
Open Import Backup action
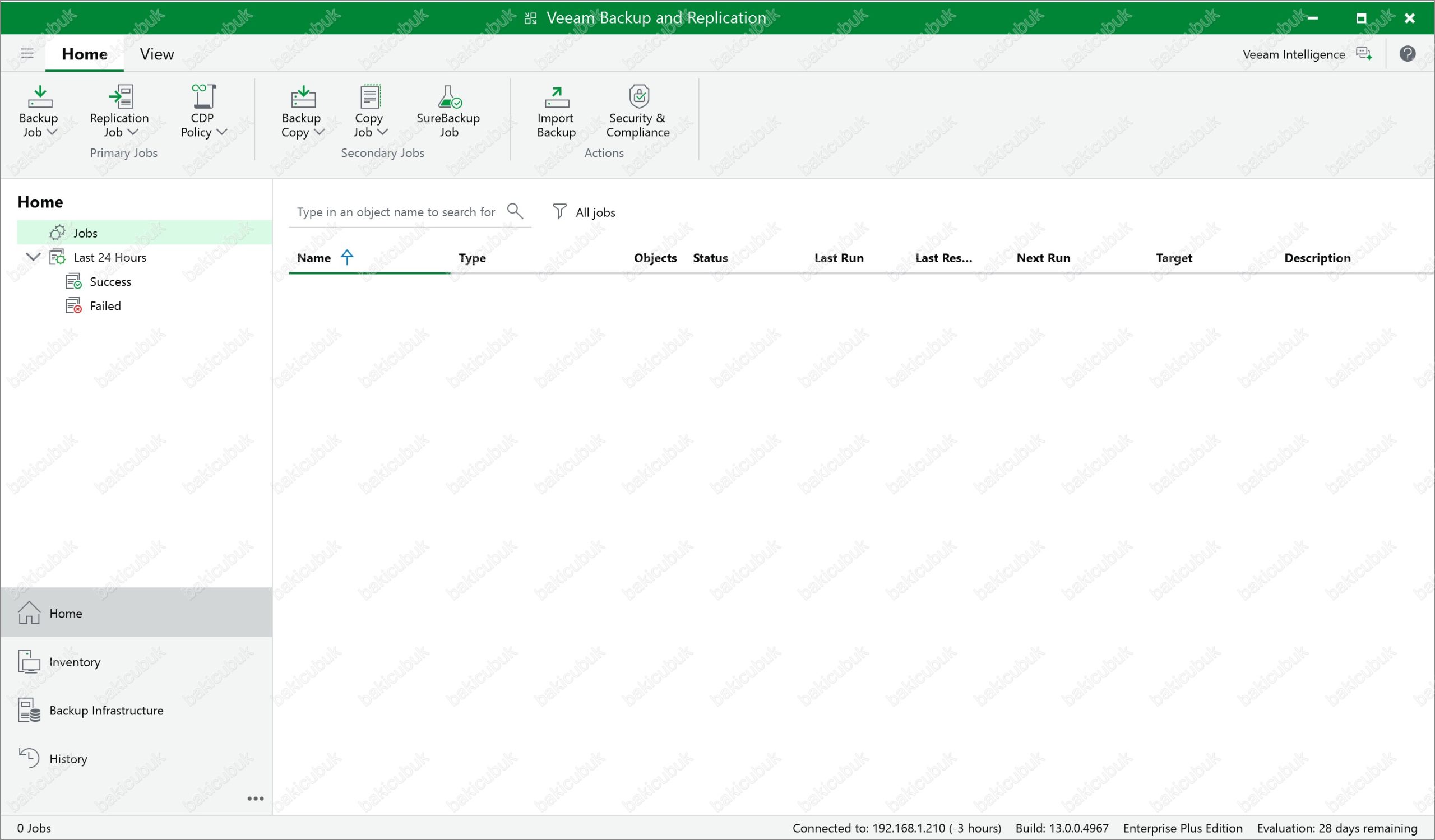pos(556,112)
